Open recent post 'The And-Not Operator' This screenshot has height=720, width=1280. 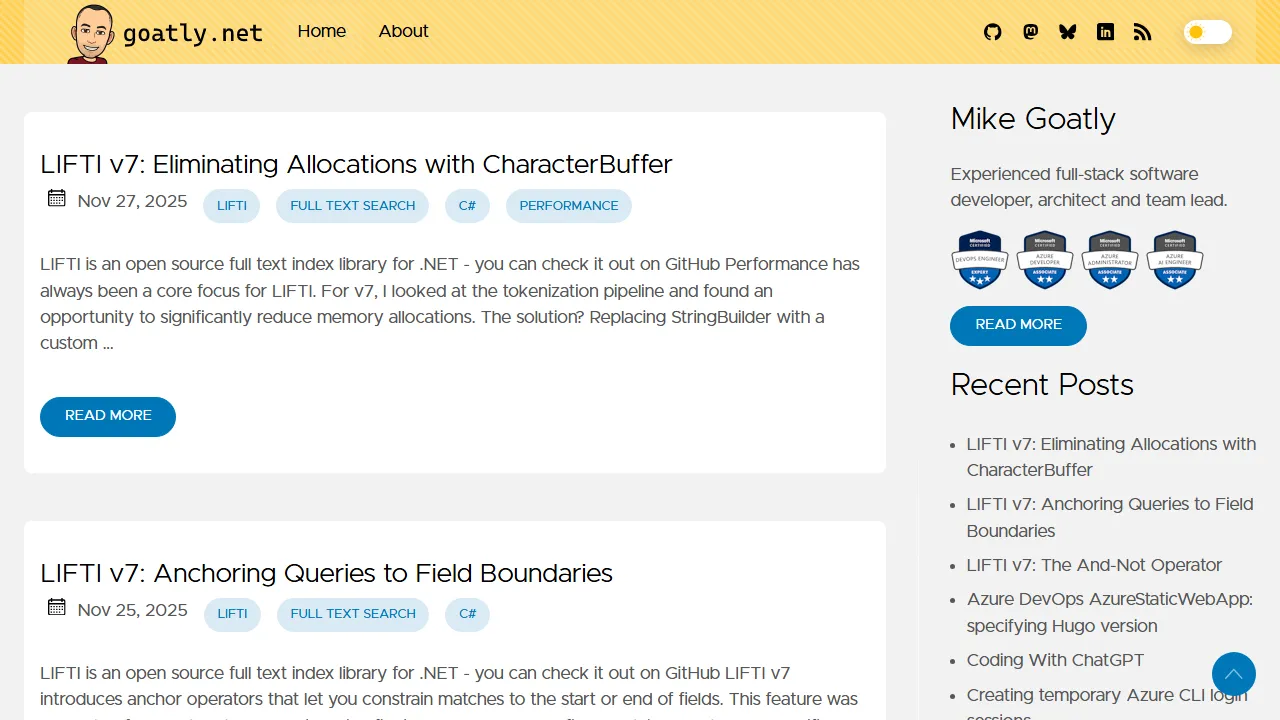click(1094, 565)
